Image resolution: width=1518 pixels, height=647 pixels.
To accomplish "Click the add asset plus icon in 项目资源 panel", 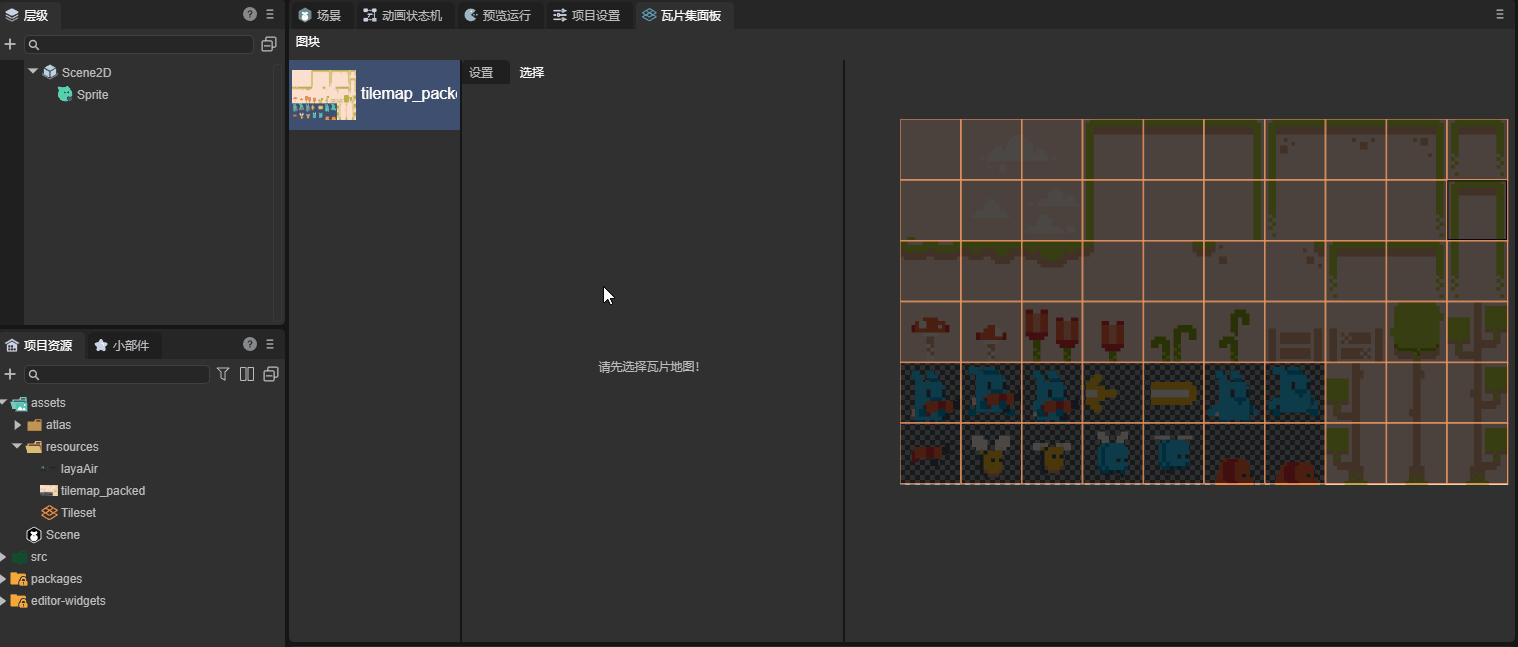I will [x=10, y=374].
